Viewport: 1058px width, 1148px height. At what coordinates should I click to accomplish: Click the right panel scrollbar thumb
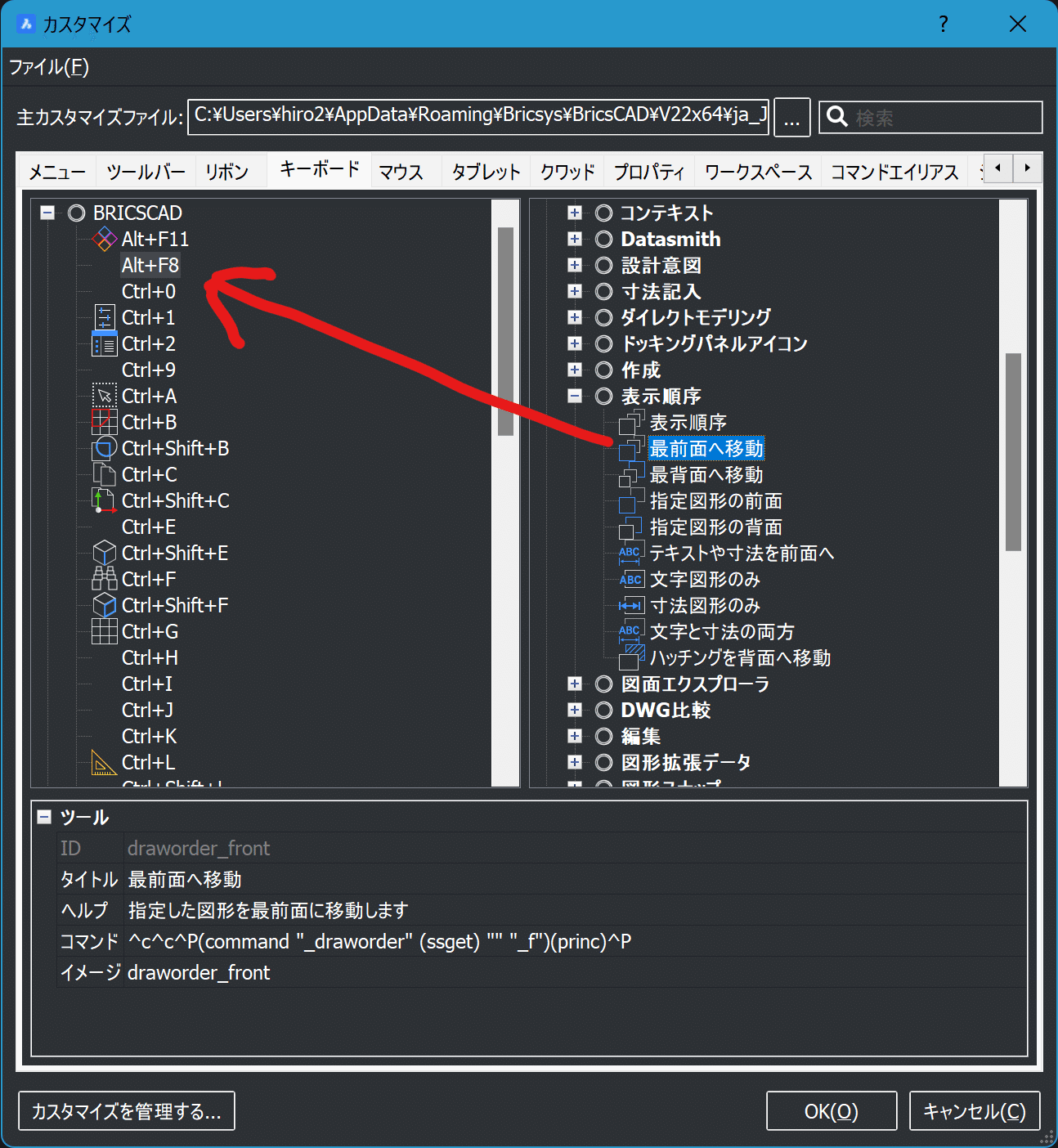coord(1013,452)
